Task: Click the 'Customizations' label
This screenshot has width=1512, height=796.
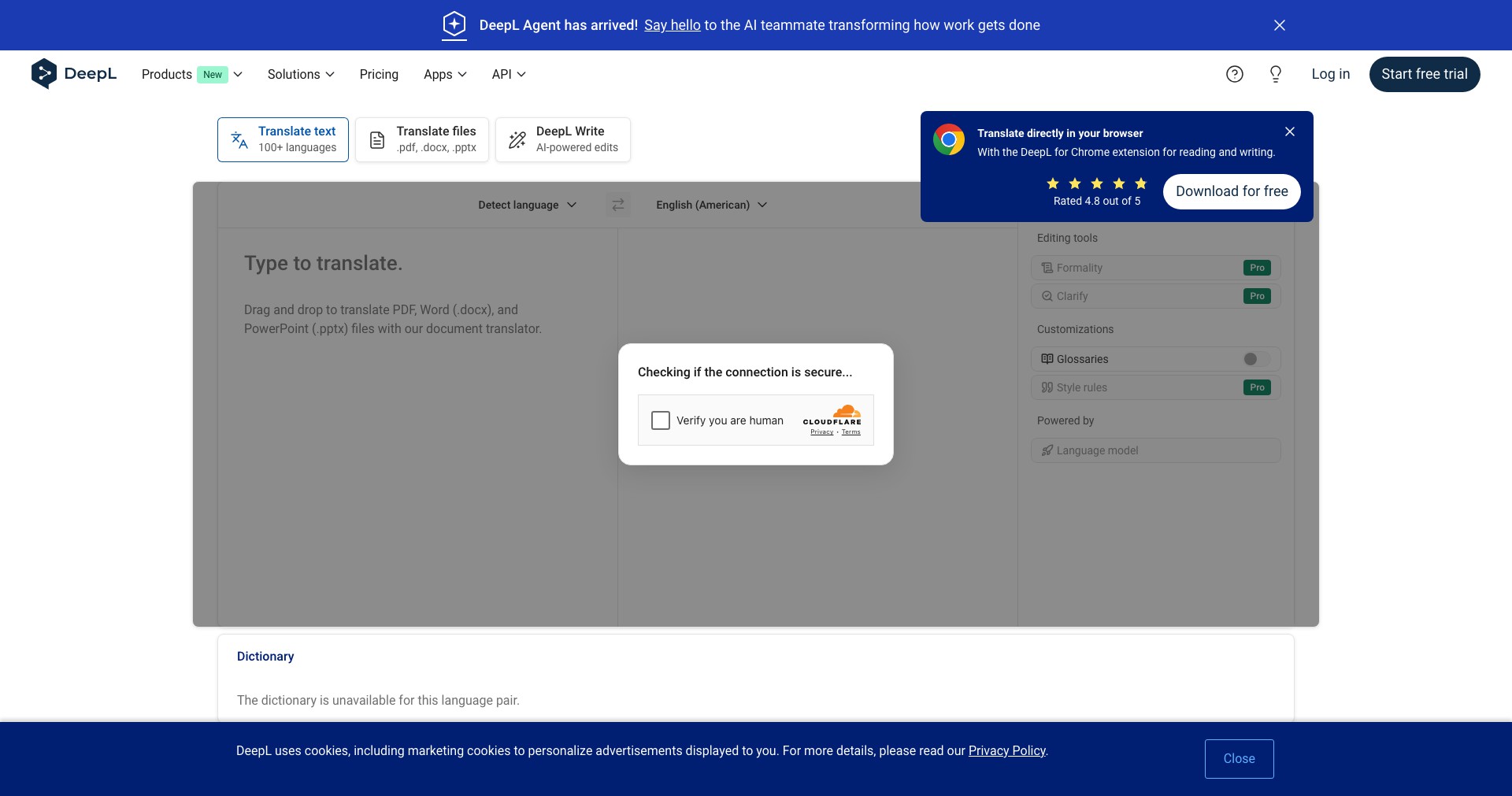Action: [x=1075, y=329]
